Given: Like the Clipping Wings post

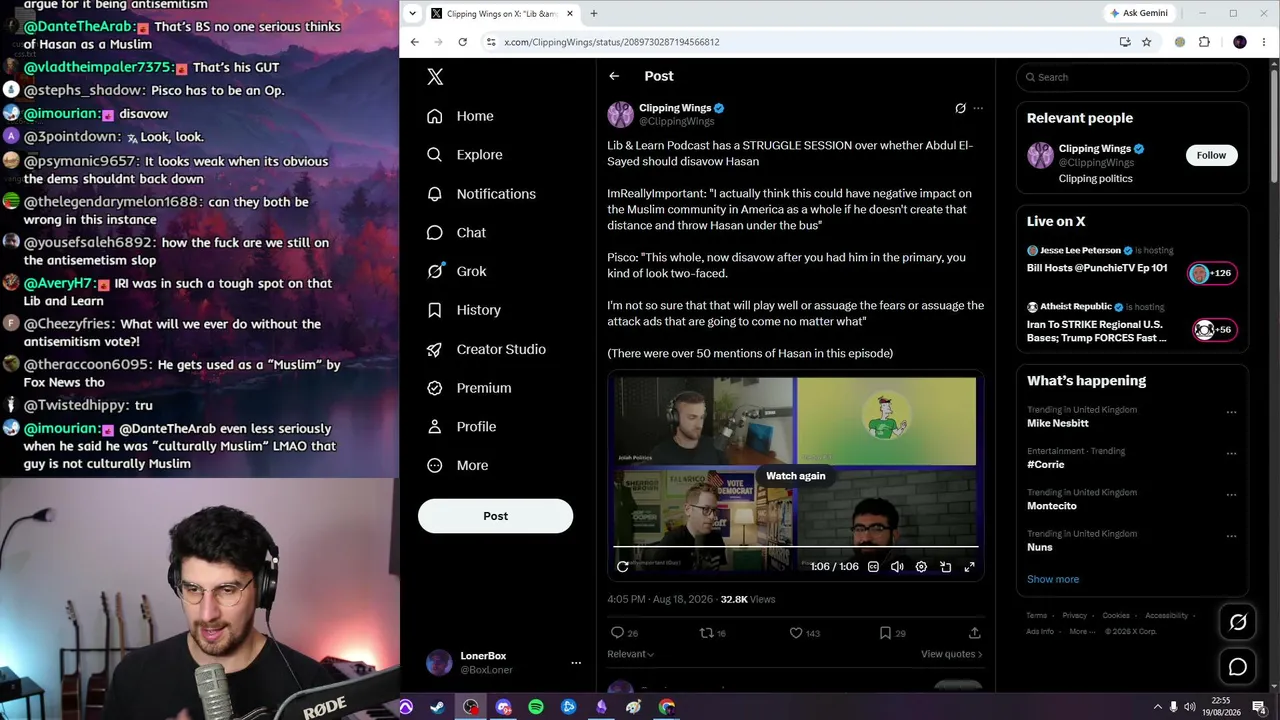Looking at the screenshot, I should (x=796, y=633).
